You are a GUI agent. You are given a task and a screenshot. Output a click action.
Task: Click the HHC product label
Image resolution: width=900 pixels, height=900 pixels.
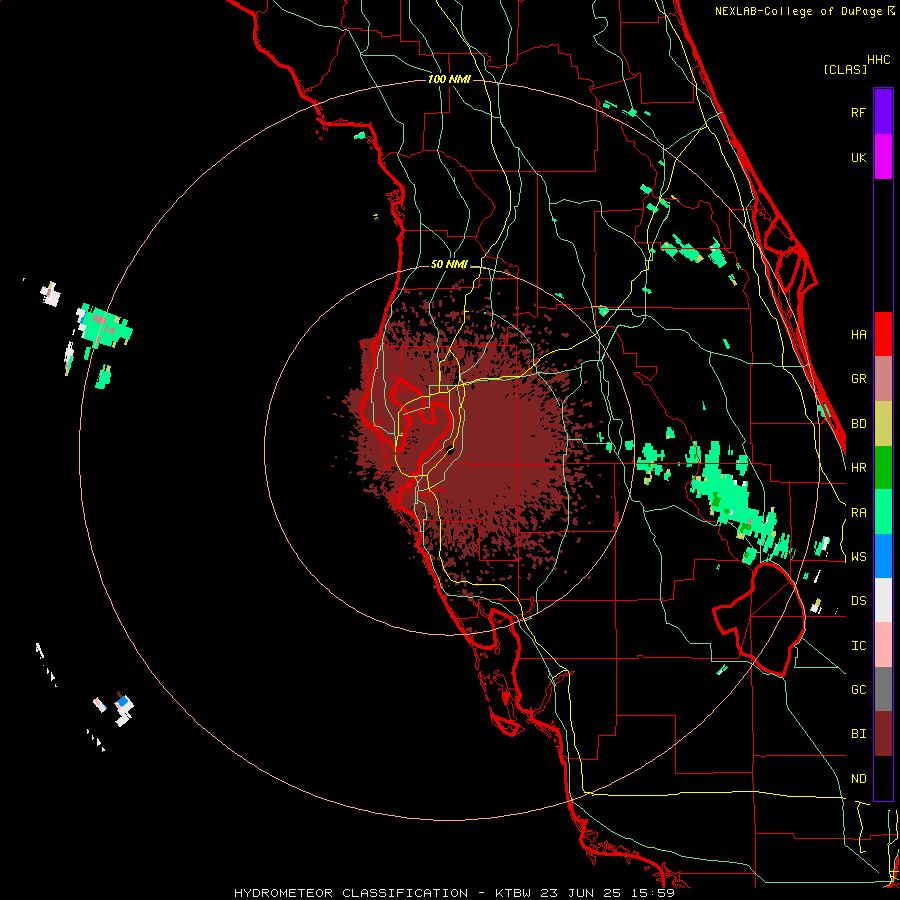pyautogui.click(x=878, y=60)
